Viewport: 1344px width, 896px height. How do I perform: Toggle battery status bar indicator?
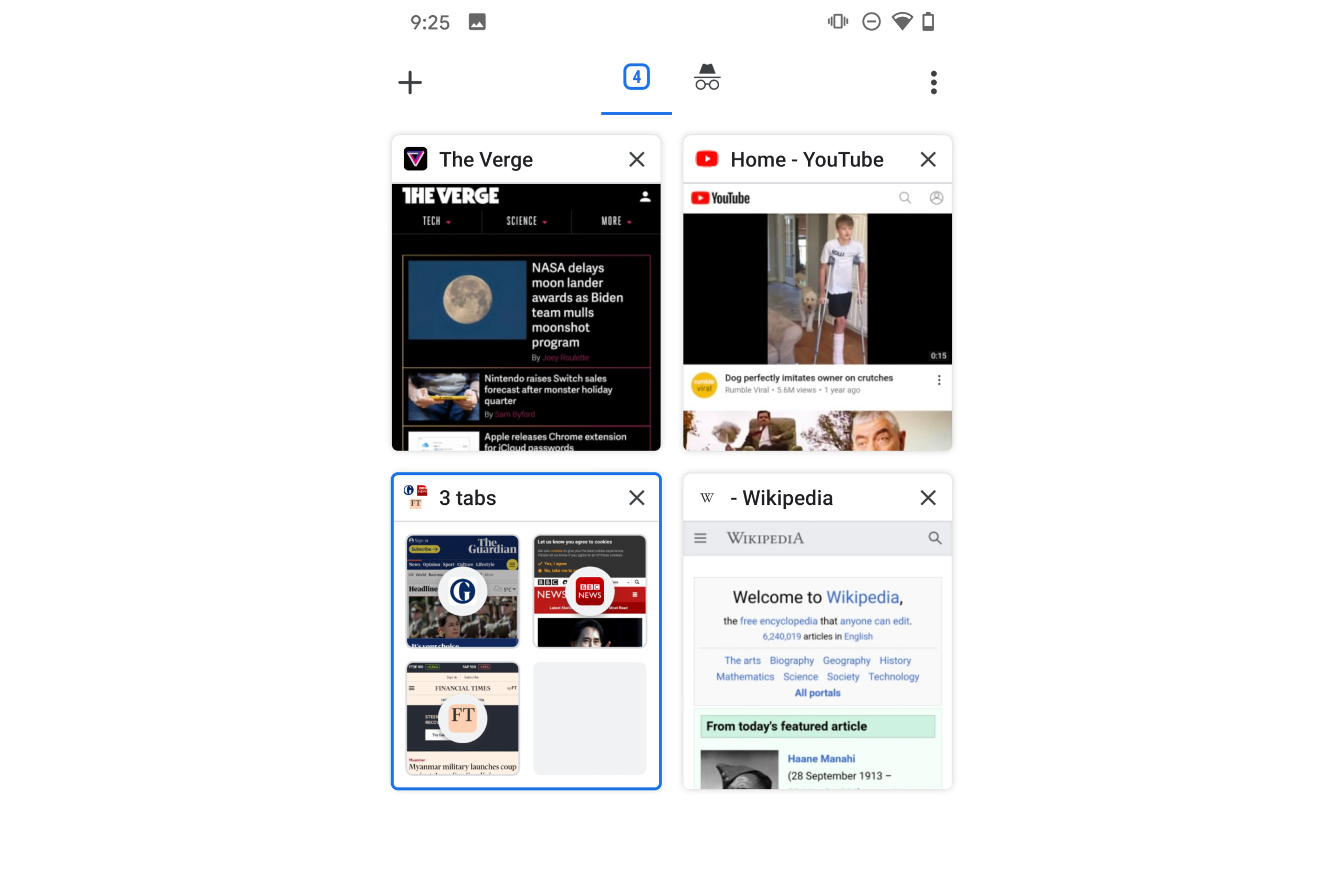click(924, 22)
